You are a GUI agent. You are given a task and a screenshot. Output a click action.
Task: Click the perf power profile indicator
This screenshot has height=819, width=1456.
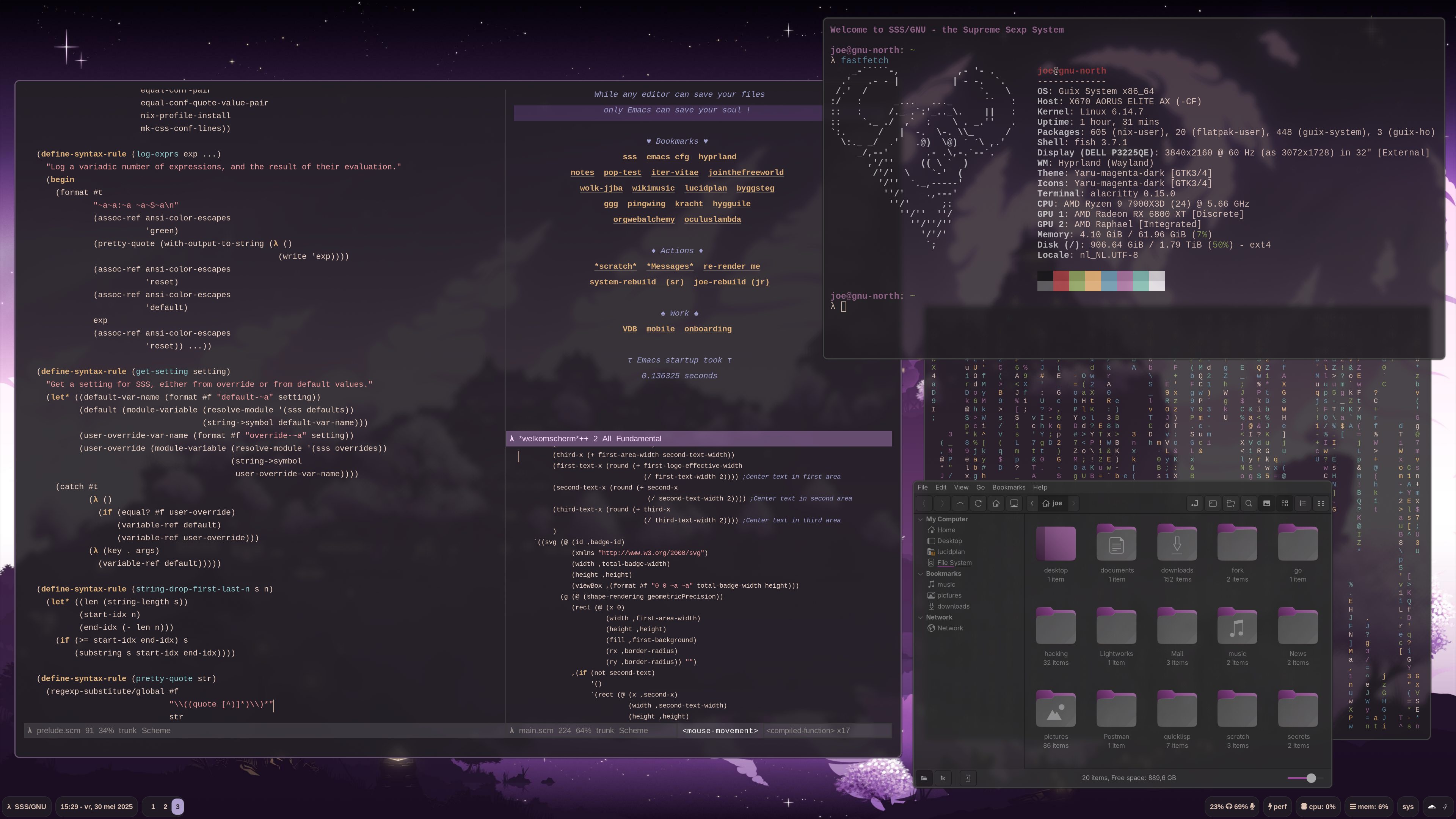tap(1277, 806)
